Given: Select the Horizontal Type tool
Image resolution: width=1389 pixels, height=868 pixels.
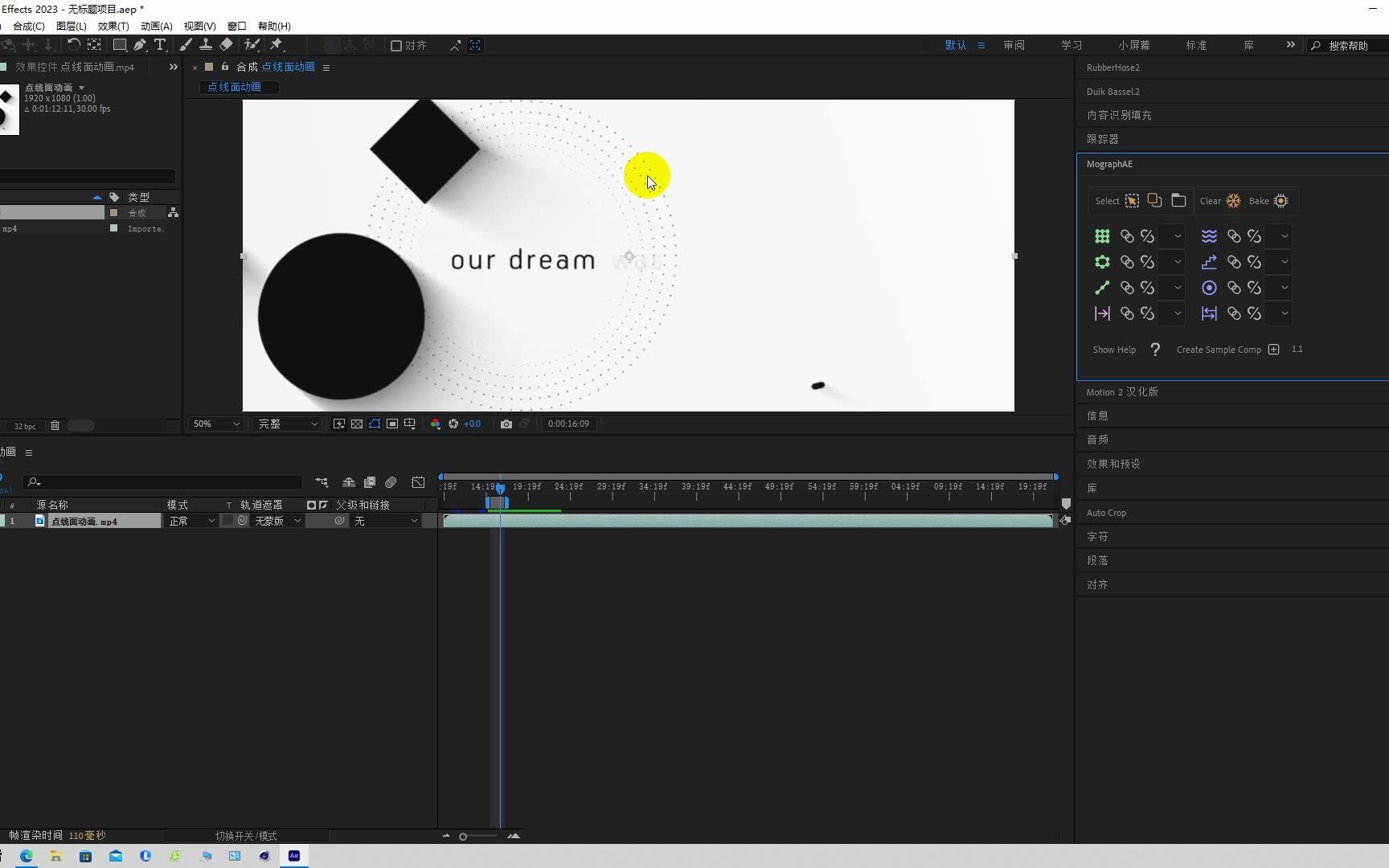Looking at the screenshot, I should click(160, 45).
